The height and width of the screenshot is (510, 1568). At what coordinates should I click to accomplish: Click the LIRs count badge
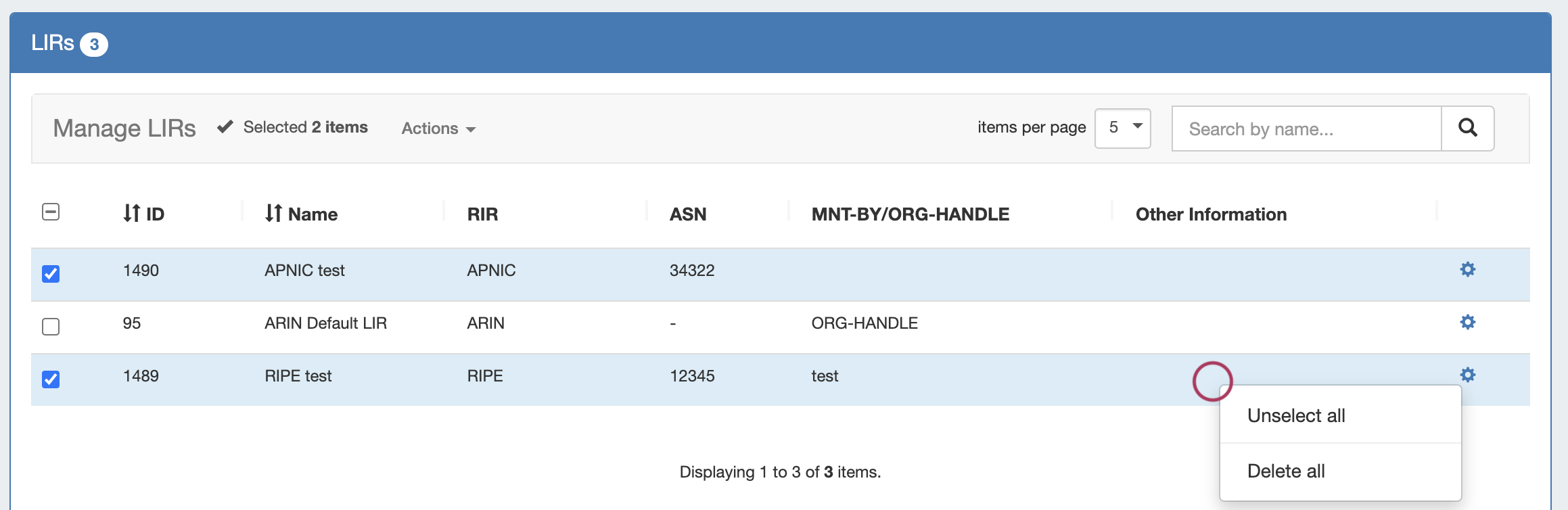pyautogui.click(x=94, y=45)
